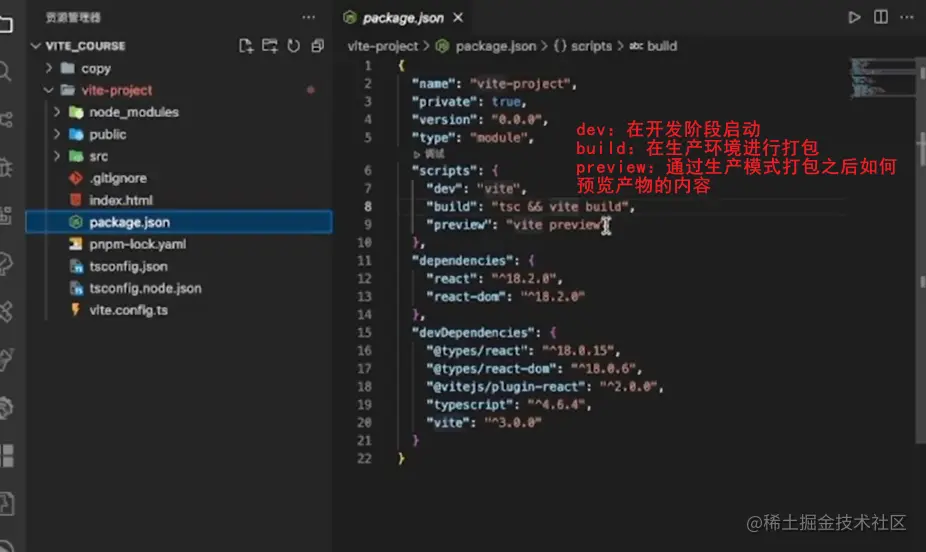
Task: Click the "^3.0.0" vite version value
Action: [513, 422]
